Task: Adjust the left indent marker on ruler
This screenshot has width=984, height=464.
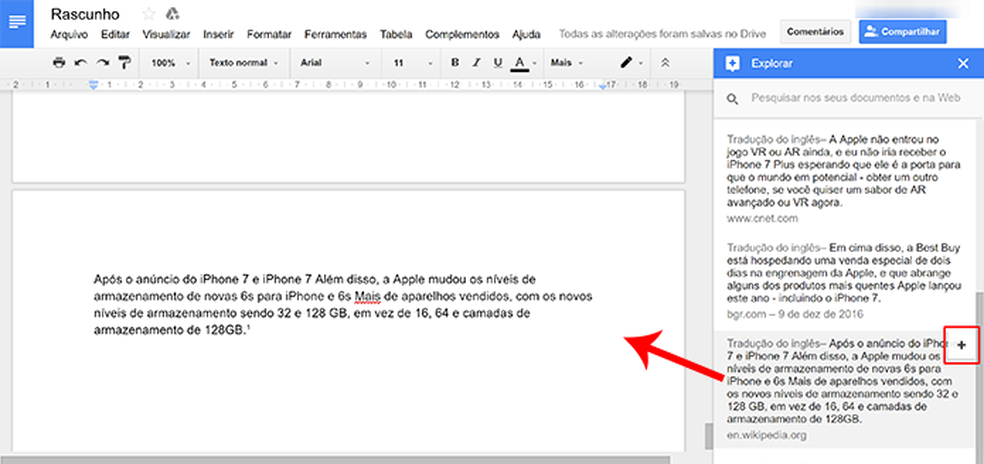Action: [94, 85]
